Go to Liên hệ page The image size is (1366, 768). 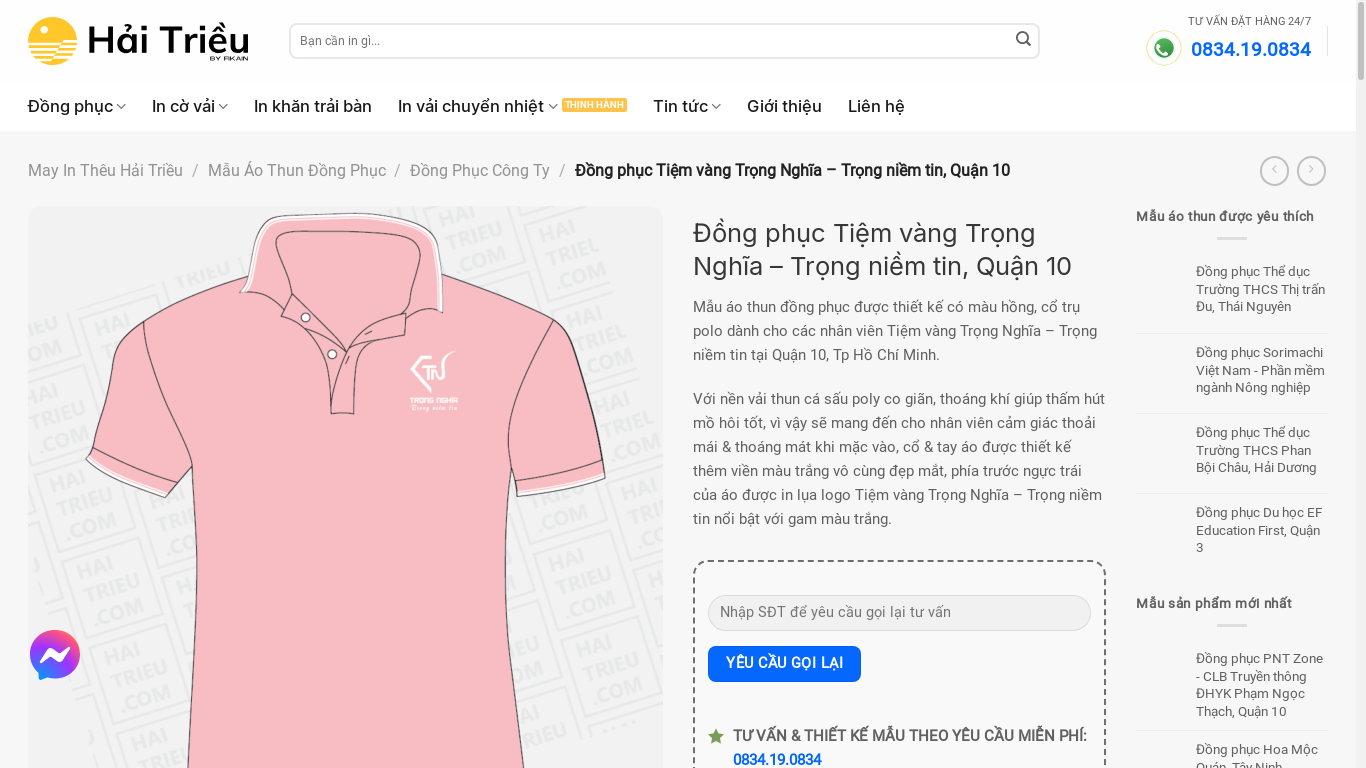(876, 106)
